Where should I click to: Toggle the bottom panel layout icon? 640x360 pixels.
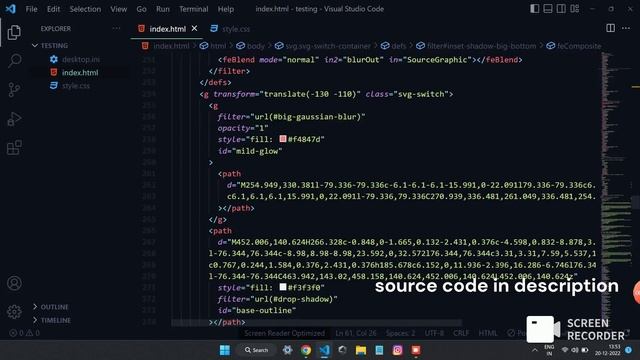coord(548,9)
